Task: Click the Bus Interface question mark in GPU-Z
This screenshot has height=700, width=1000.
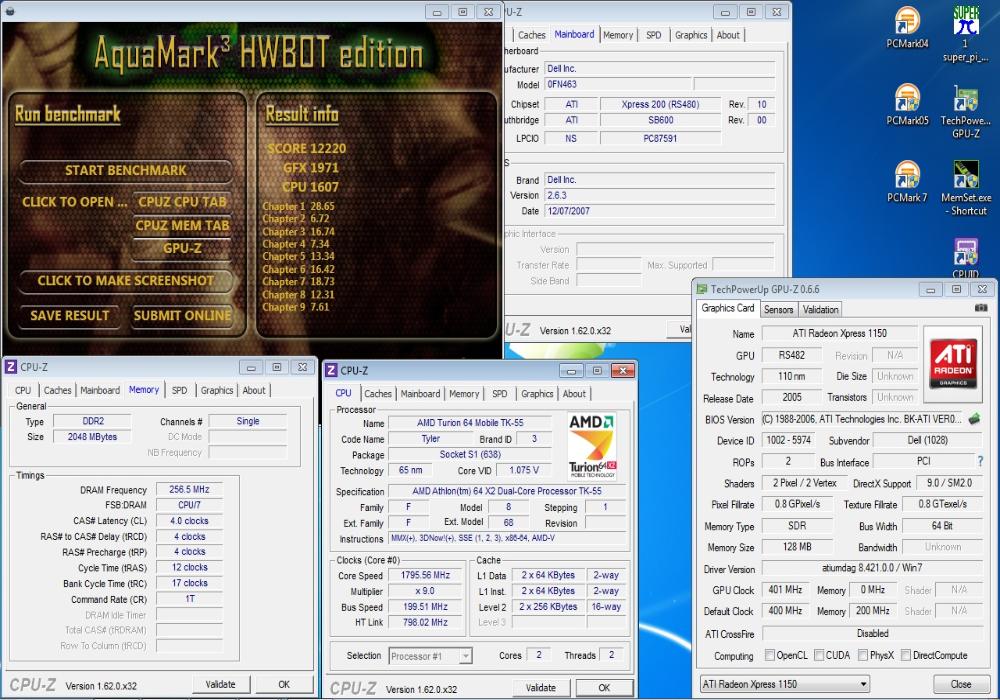Action: pyautogui.click(x=980, y=461)
